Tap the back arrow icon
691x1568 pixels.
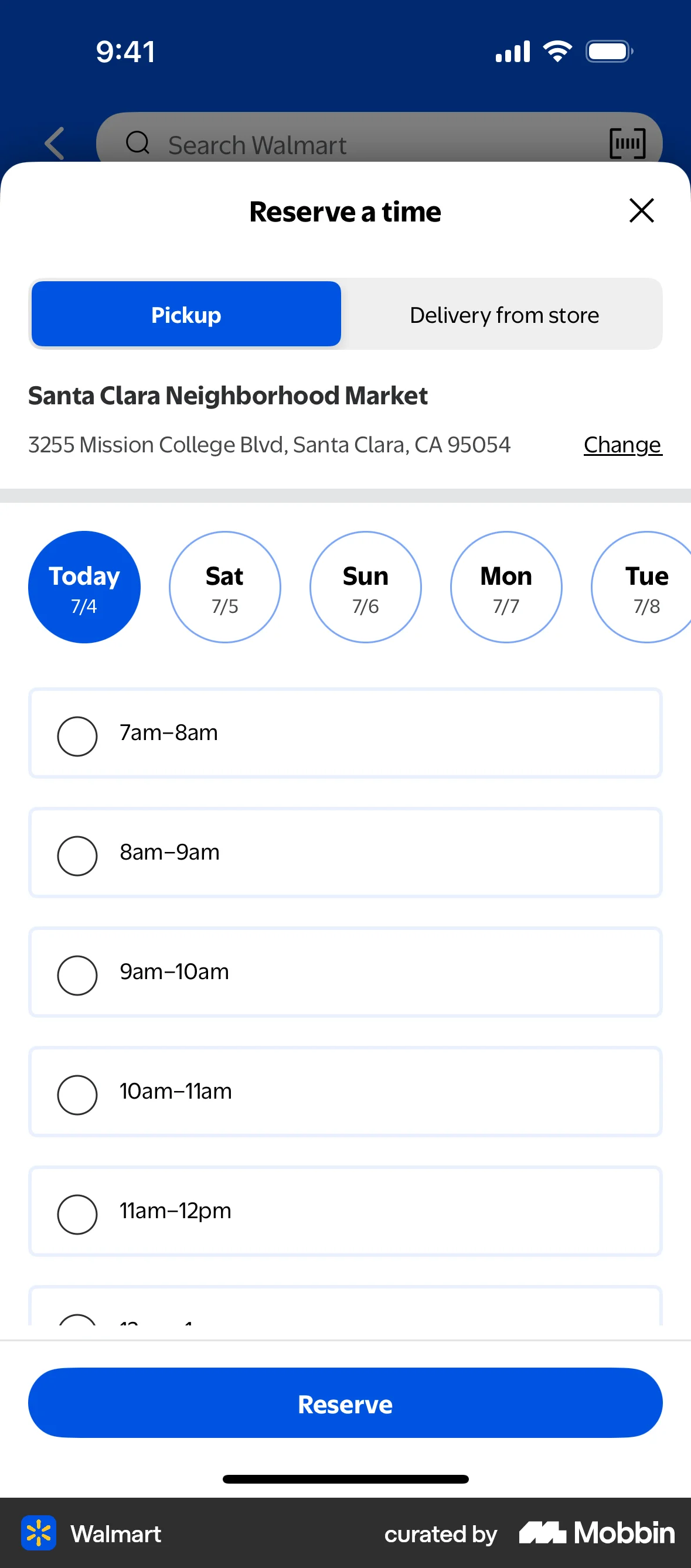(x=55, y=144)
